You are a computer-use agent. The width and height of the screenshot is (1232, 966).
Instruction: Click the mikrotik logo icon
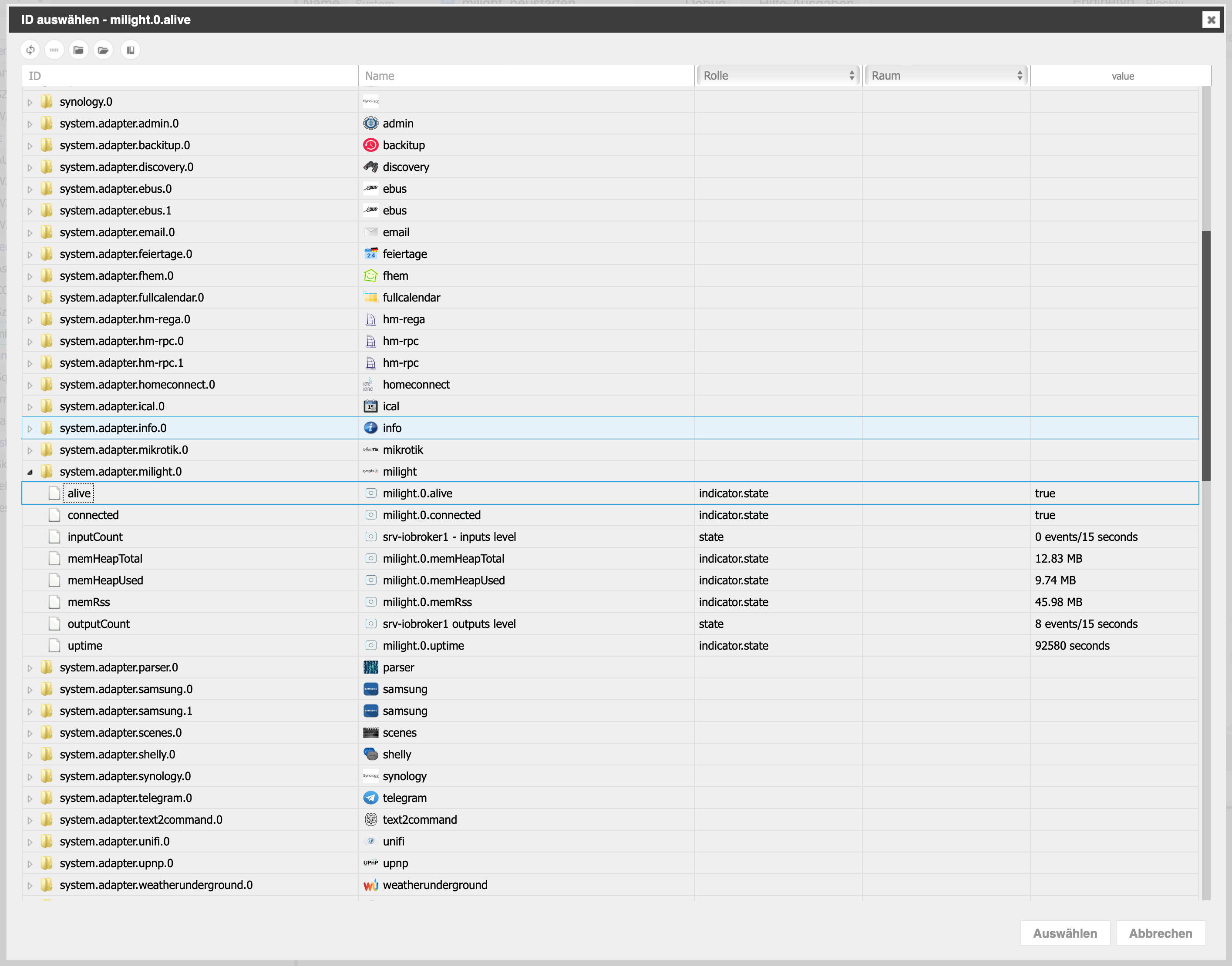(x=370, y=449)
